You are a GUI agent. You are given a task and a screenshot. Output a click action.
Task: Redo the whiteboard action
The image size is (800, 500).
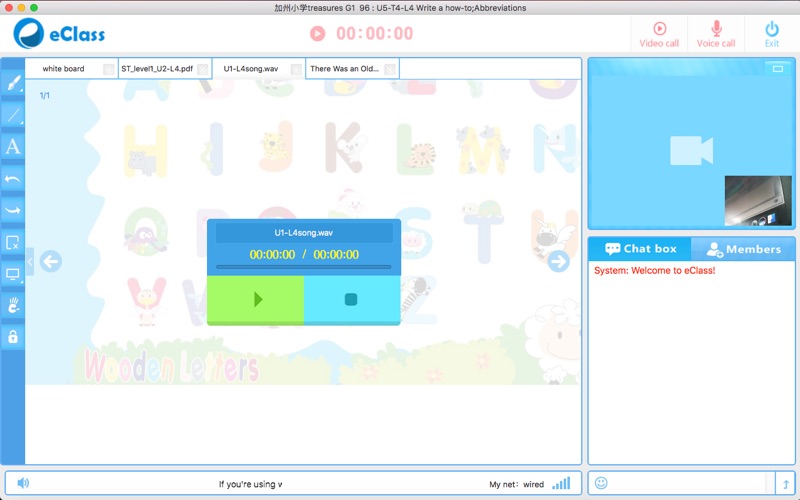[13, 210]
